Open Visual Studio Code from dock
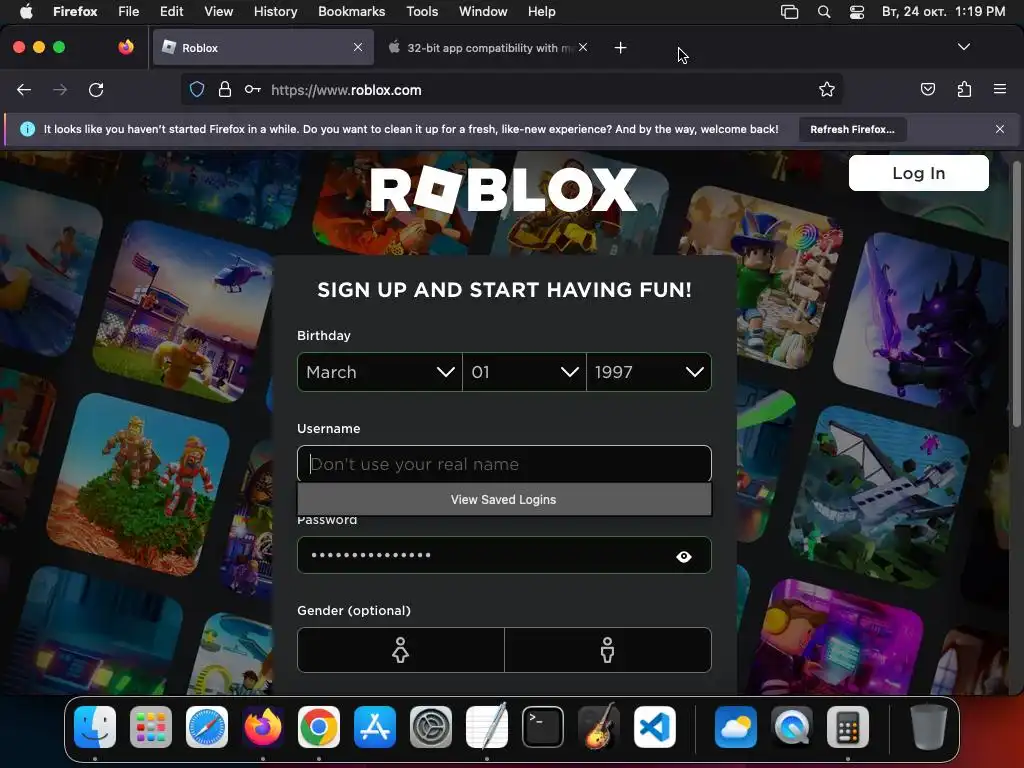Viewport: 1024px width, 768px height. [655, 727]
